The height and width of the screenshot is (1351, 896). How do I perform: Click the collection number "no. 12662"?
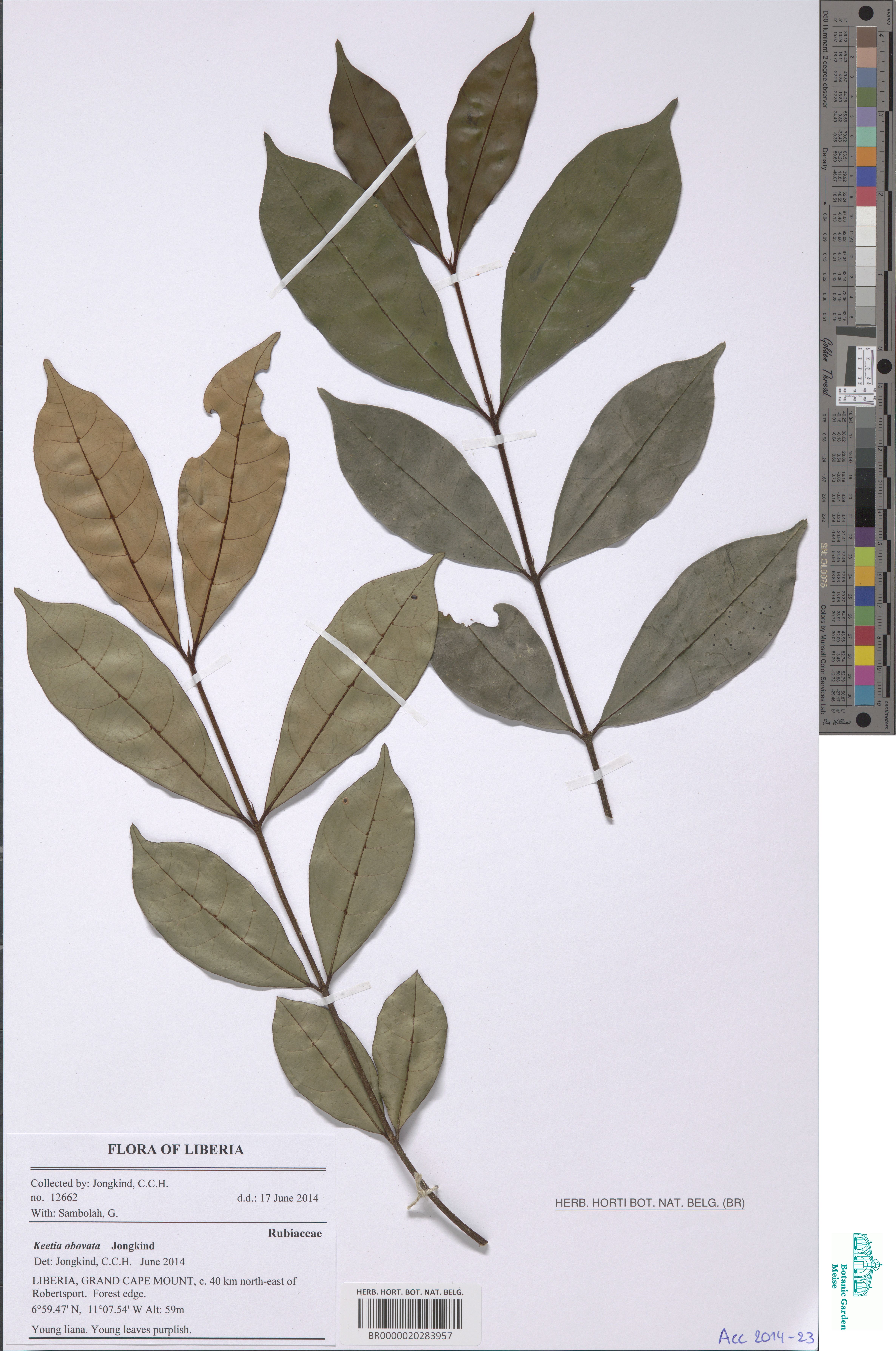coord(54,1197)
